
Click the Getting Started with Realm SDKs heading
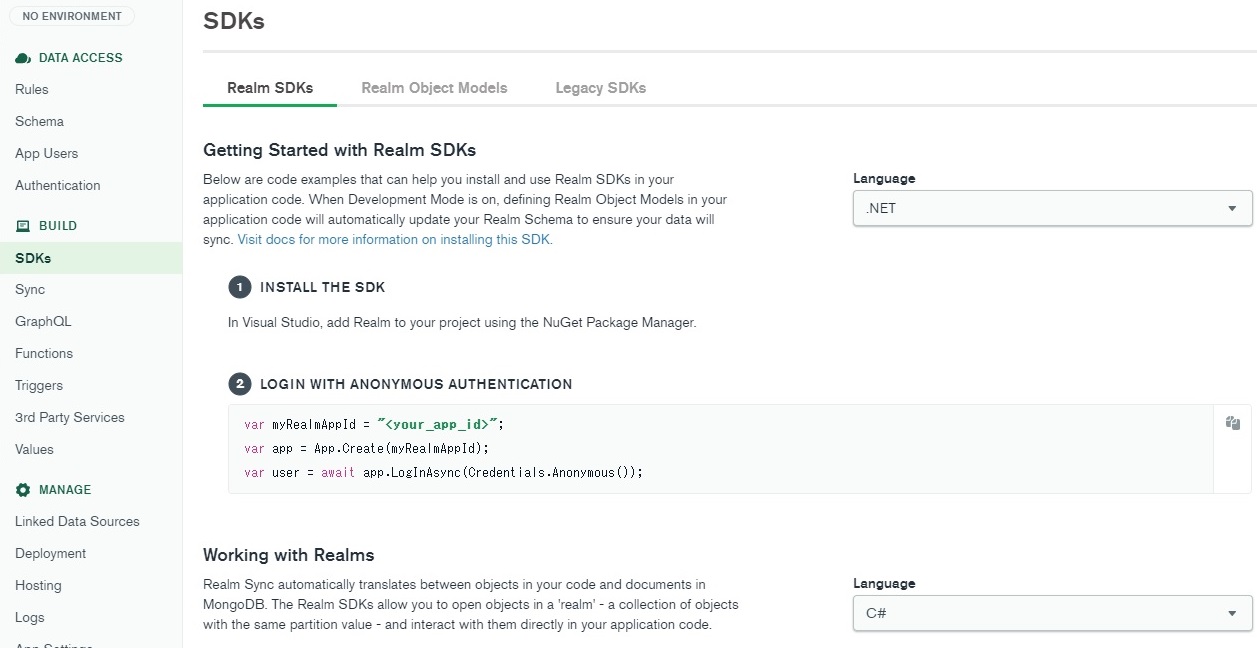339,150
